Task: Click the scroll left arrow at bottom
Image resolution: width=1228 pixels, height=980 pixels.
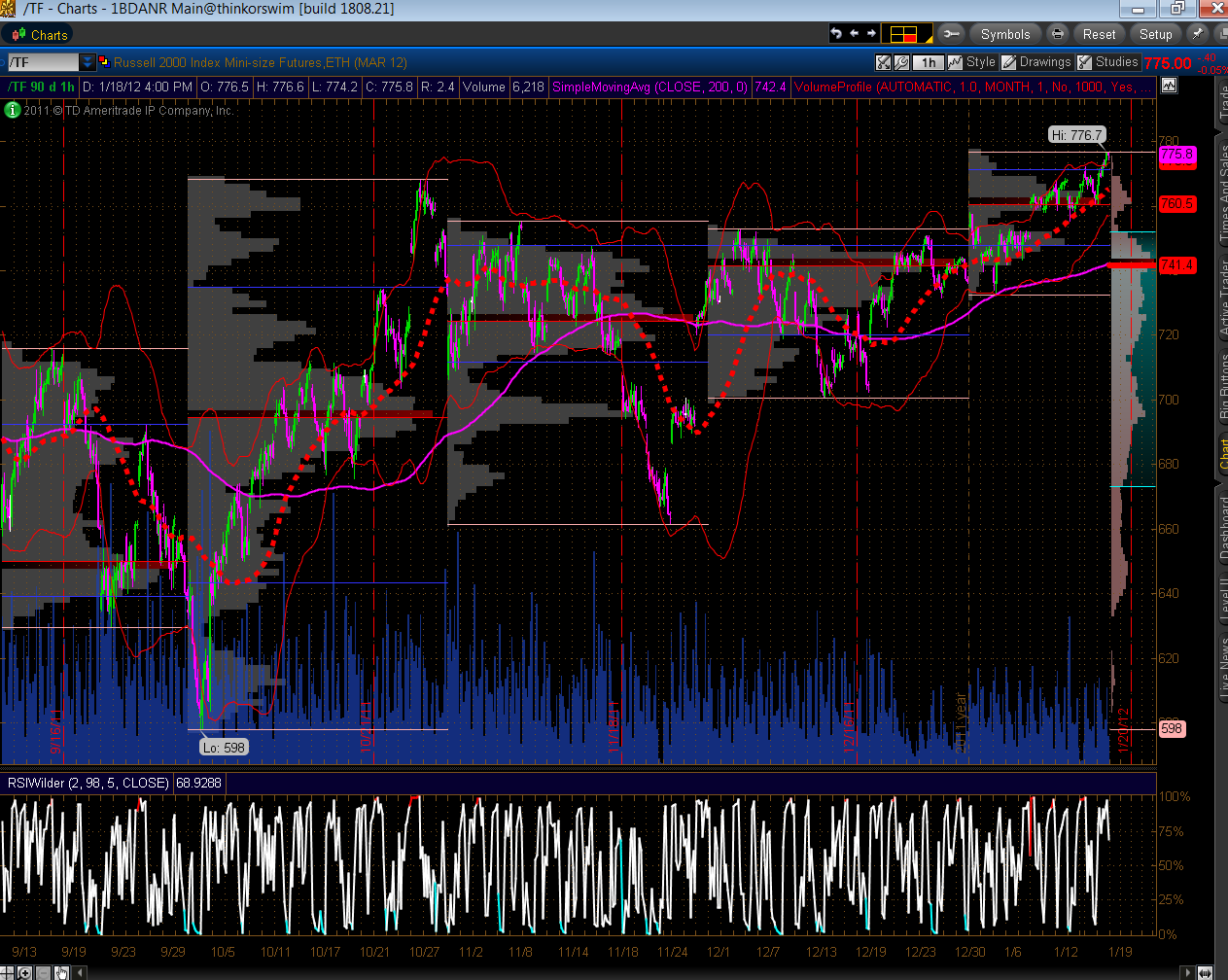Action: point(80,972)
